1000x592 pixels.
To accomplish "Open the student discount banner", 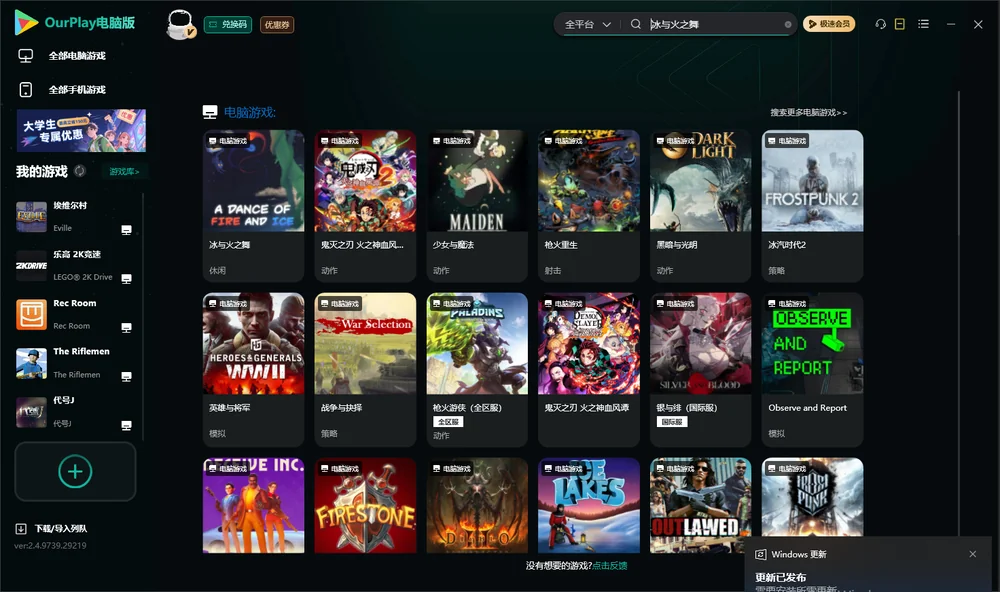I will click(81, 130).
